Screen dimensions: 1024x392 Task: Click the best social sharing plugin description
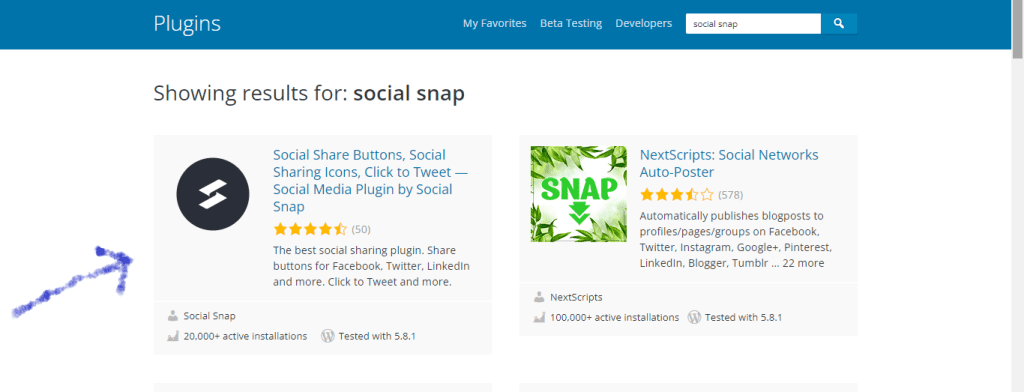point(371,267)
